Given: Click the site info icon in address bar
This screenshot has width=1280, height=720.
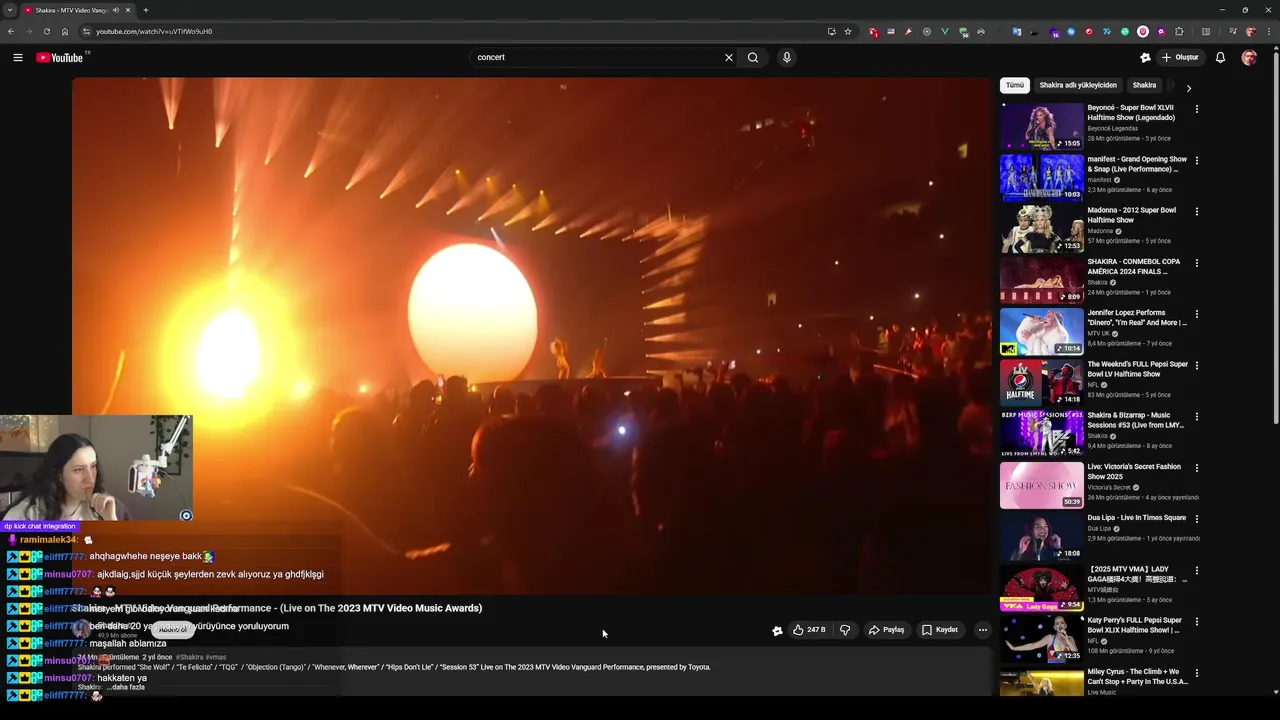Looking at the screenshot, I should pyautogui.click(x=86, y=31).
